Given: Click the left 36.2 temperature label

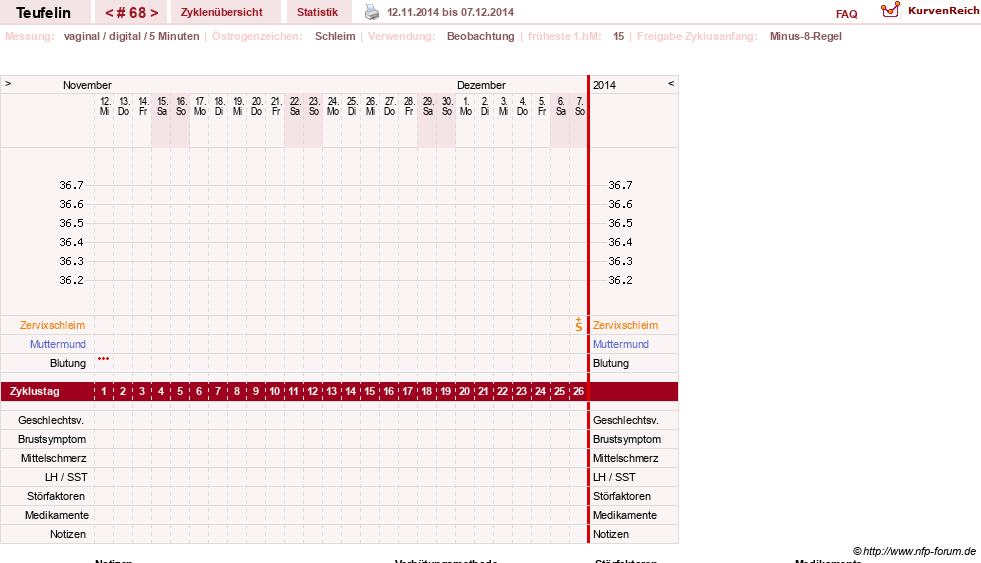Looking at the screenshot, I should (71, 280).
